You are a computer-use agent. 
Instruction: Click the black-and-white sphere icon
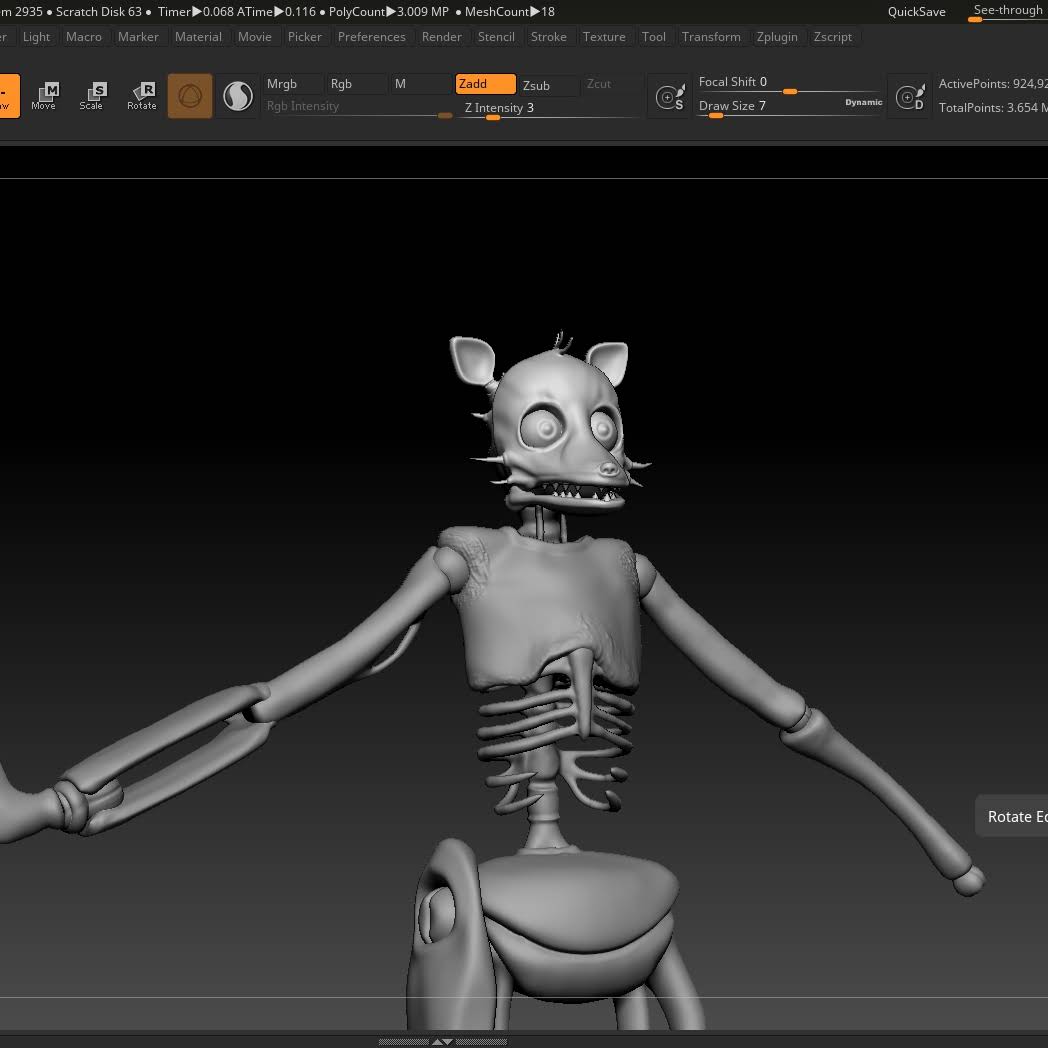[x=237, y=96]
